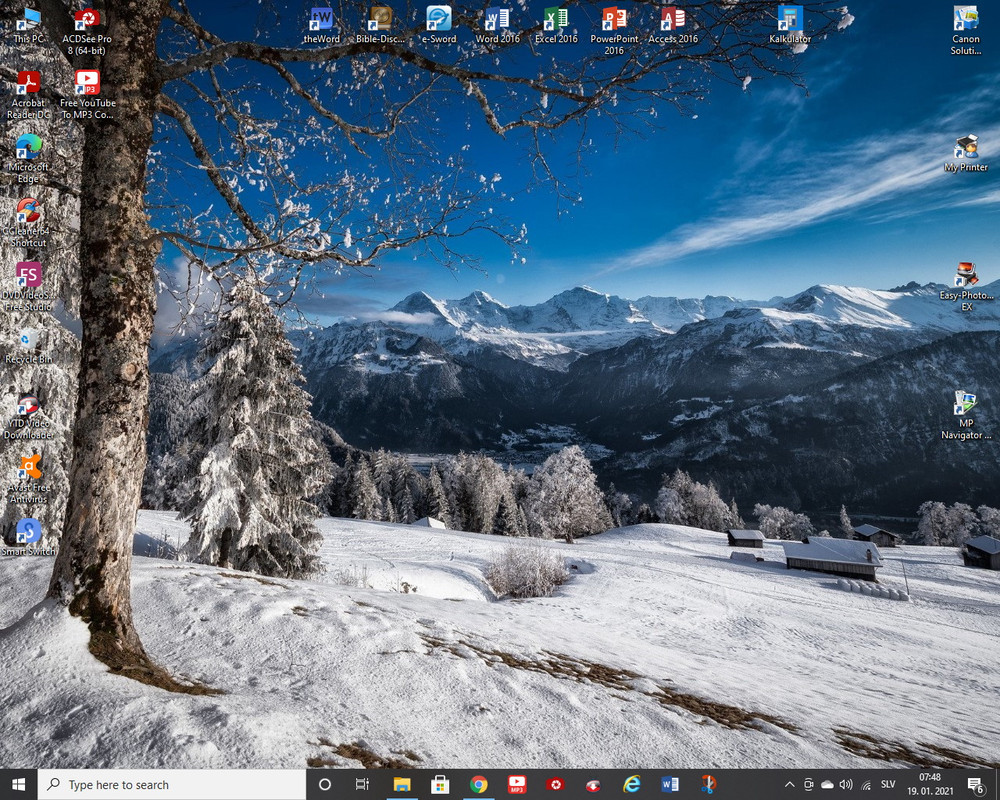Launch YouTube to MP3 taskbar icon
Image resolution: width=1000 pixels, height=800 pixels.
tap(517, 785)
